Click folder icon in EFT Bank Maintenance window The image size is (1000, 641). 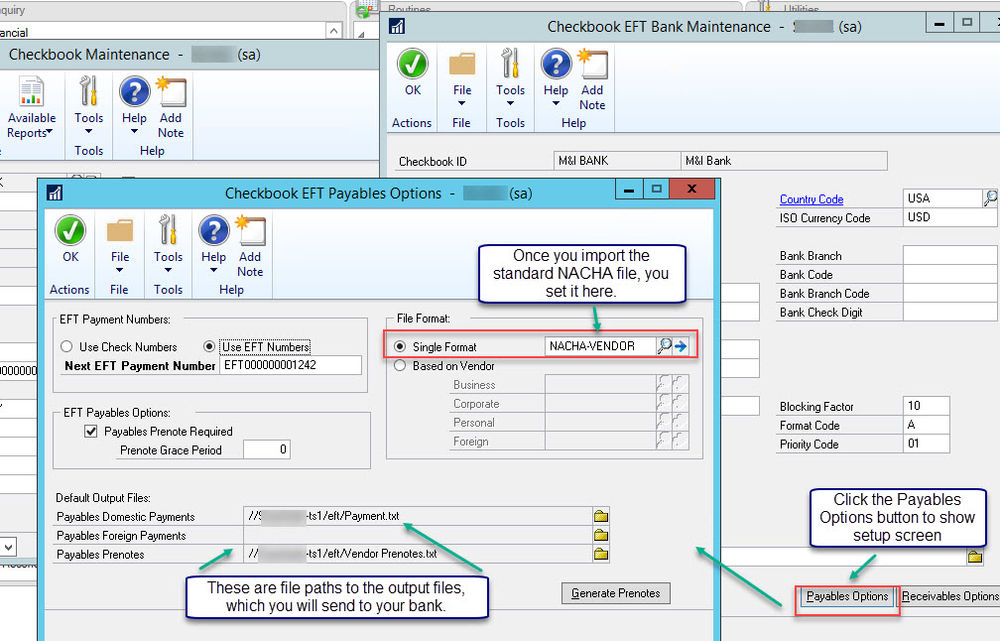[974, 557]
